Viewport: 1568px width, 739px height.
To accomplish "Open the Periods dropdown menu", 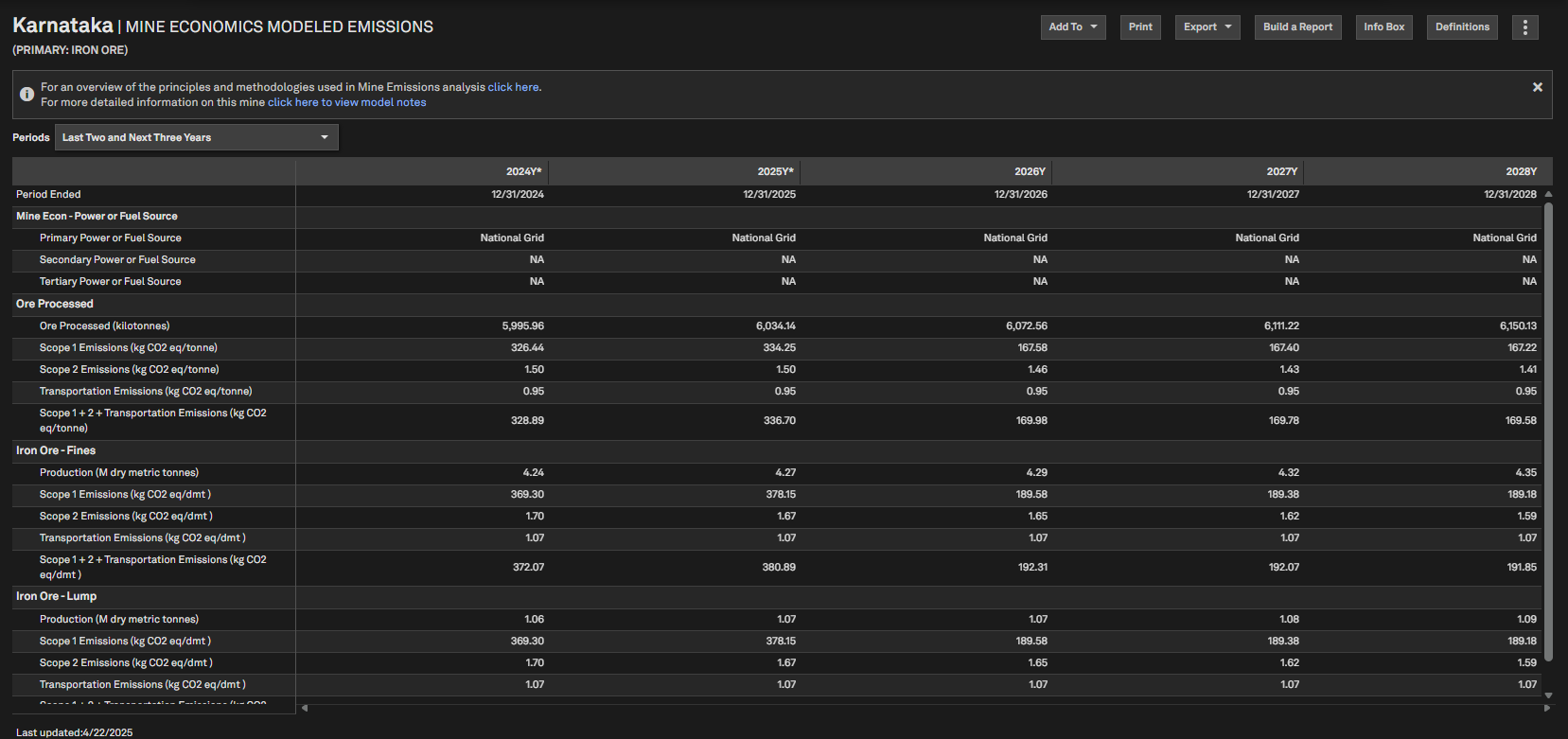I will tap(197, 137).
